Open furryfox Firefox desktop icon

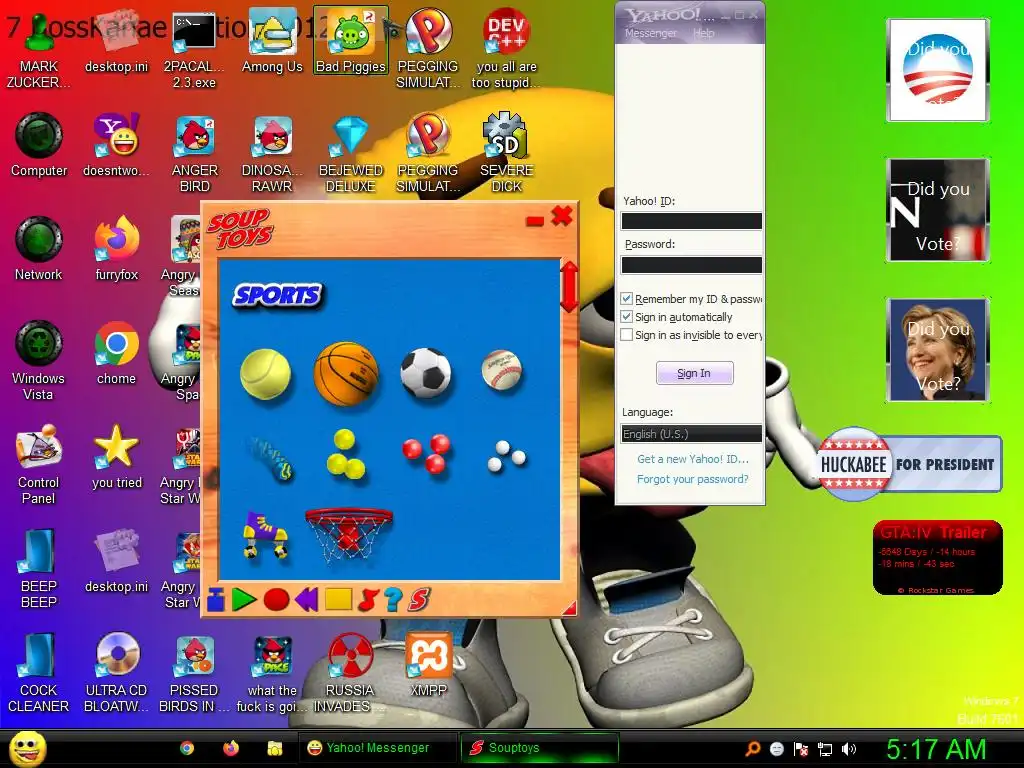[117, 248]
